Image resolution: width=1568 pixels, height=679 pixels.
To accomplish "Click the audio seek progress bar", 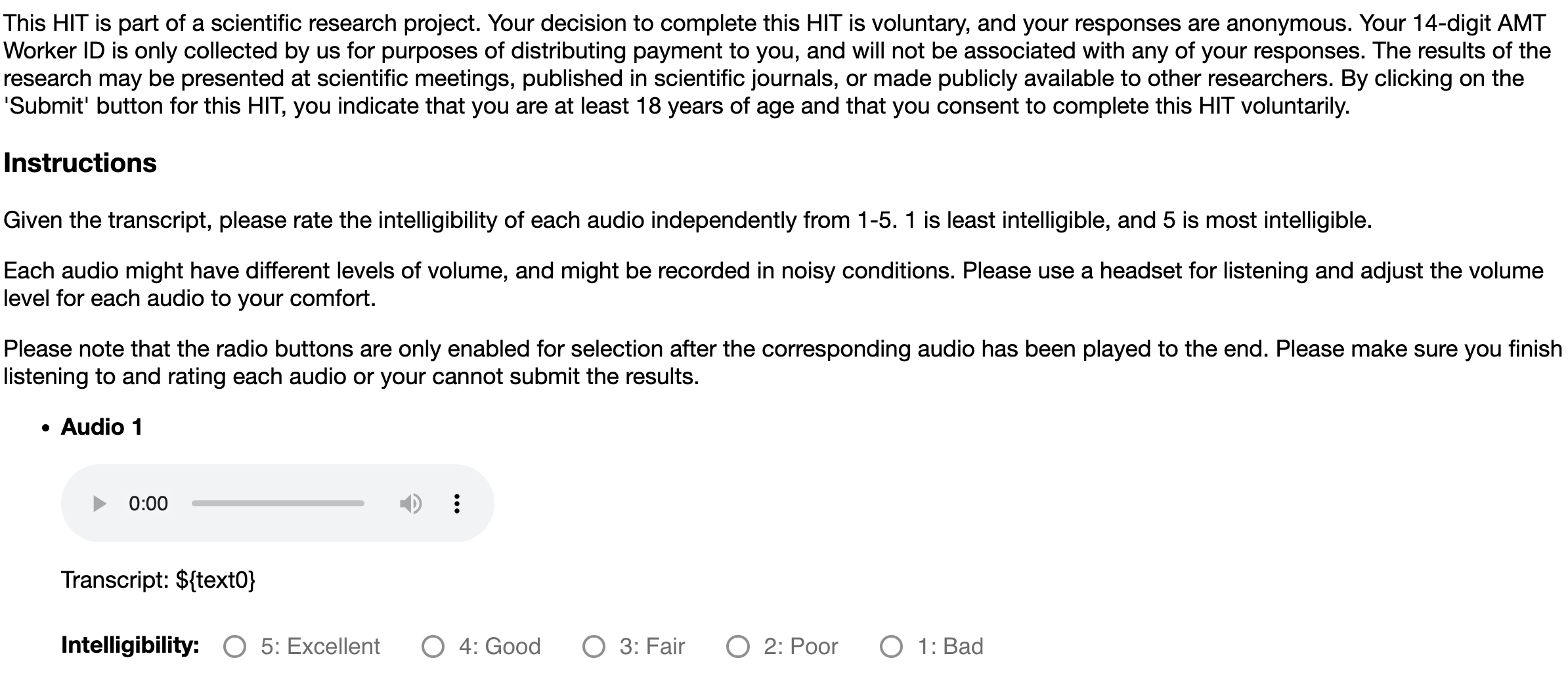I will [278, 504].
